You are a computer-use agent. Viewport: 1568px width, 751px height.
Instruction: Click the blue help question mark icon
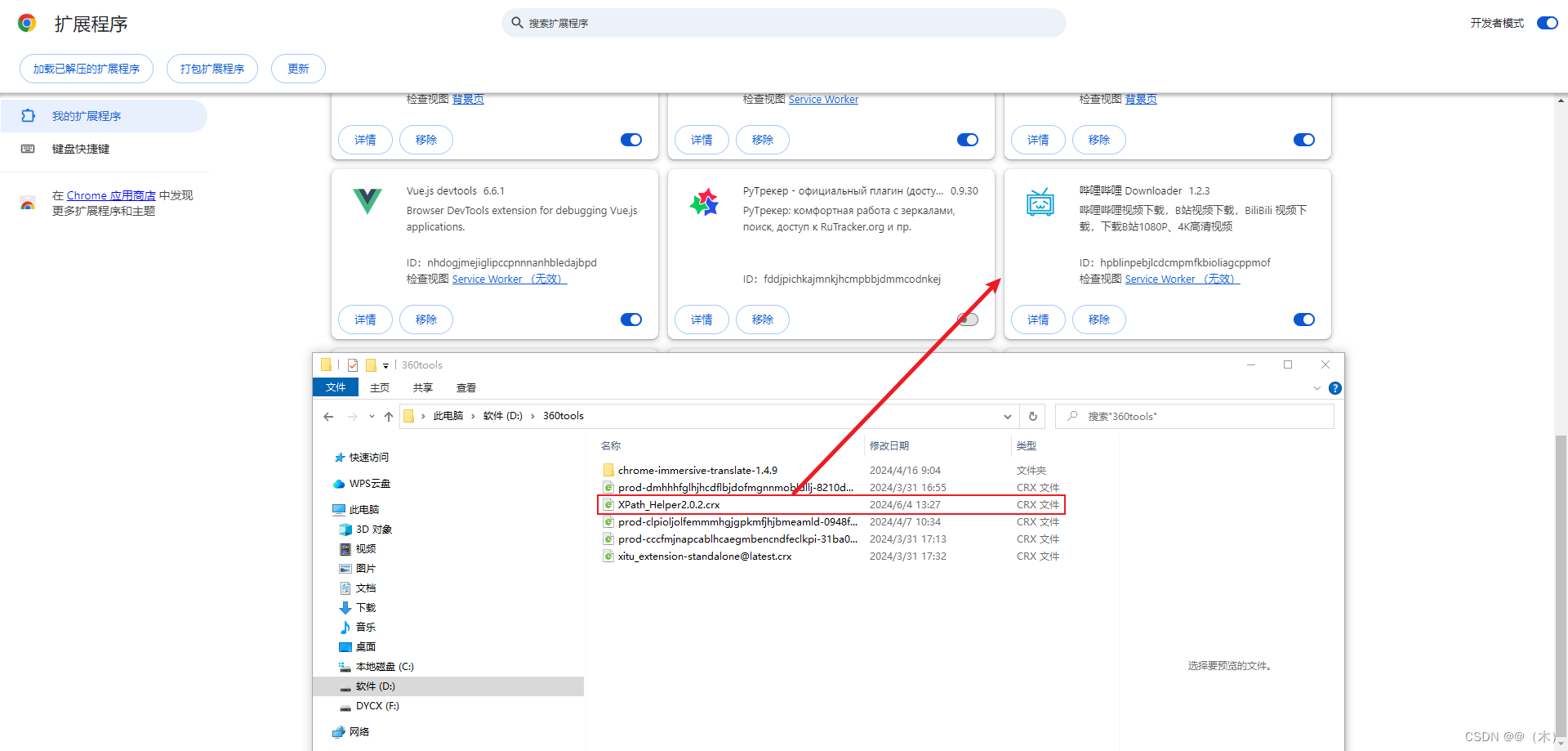click(1335, 388)
